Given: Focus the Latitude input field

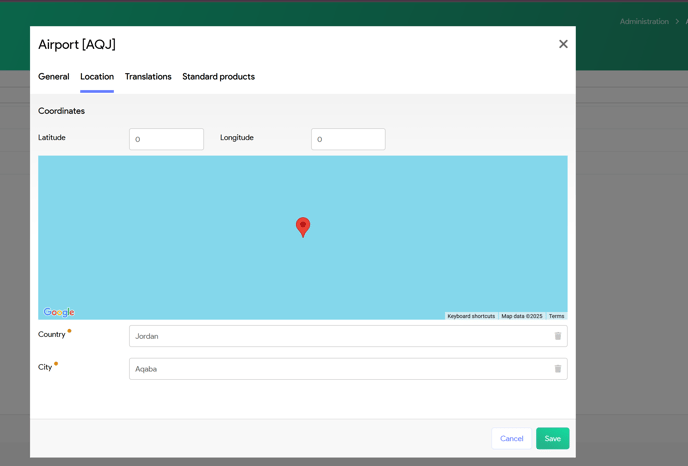Looking at the screenshot, I should coord(166,139).
